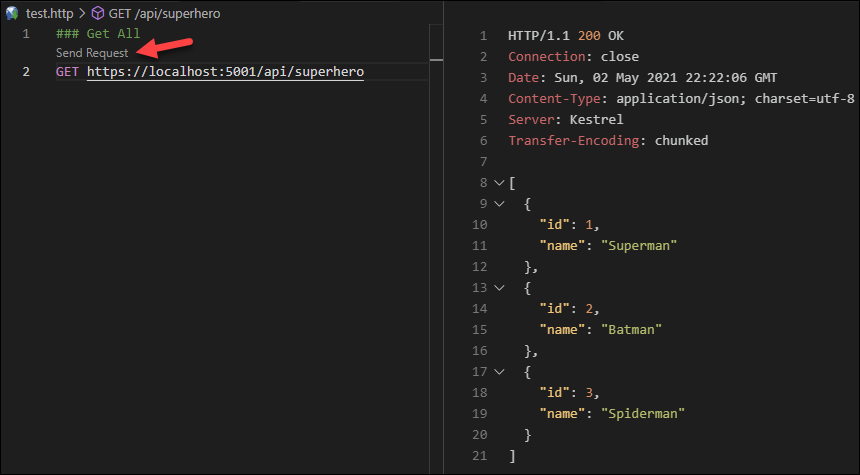Collapse the JSON array at line 8
860x475 pixels.
tap(499, 183)
